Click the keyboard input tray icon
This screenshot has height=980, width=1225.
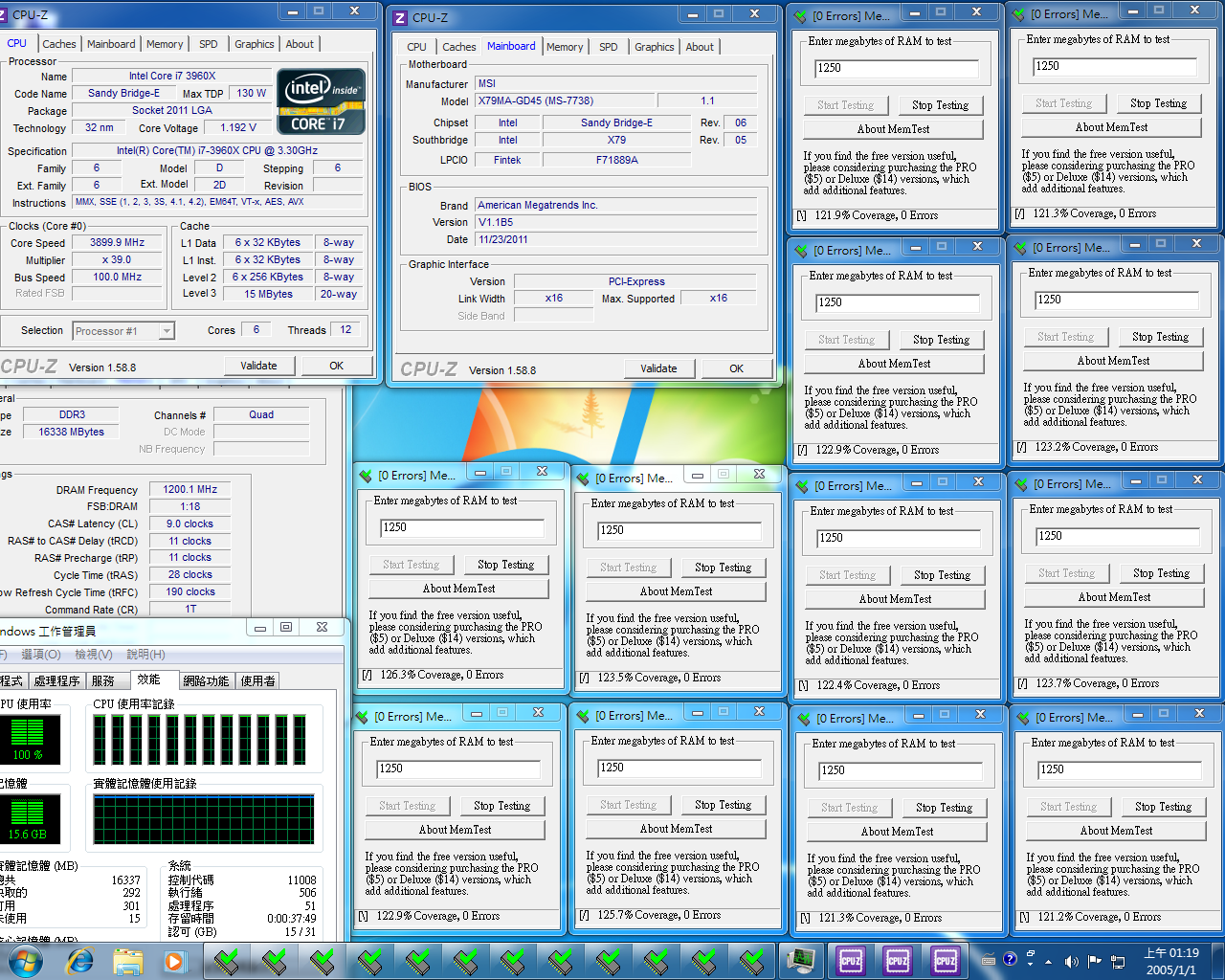[989, 960]
